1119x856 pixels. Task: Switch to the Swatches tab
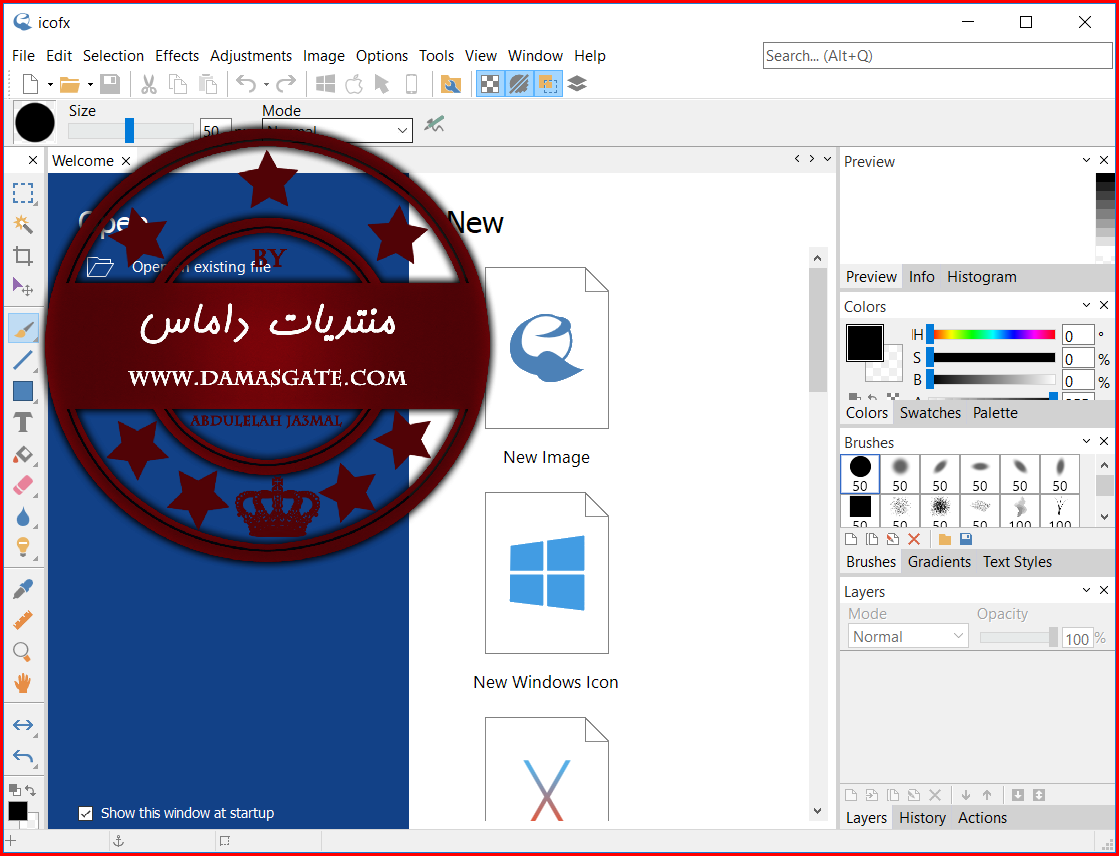pos(930,413)
